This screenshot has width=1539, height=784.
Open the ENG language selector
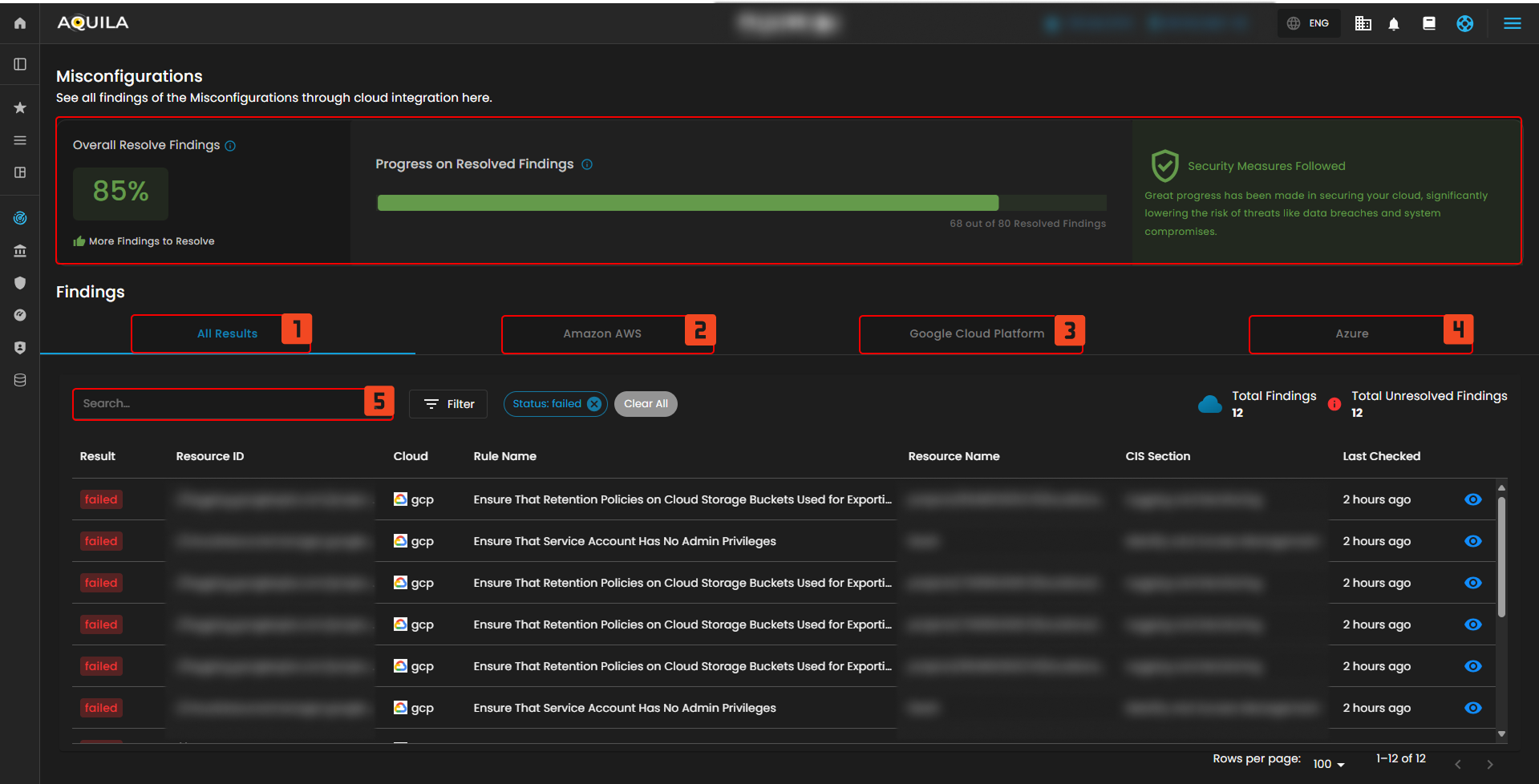coord(1309,23)
